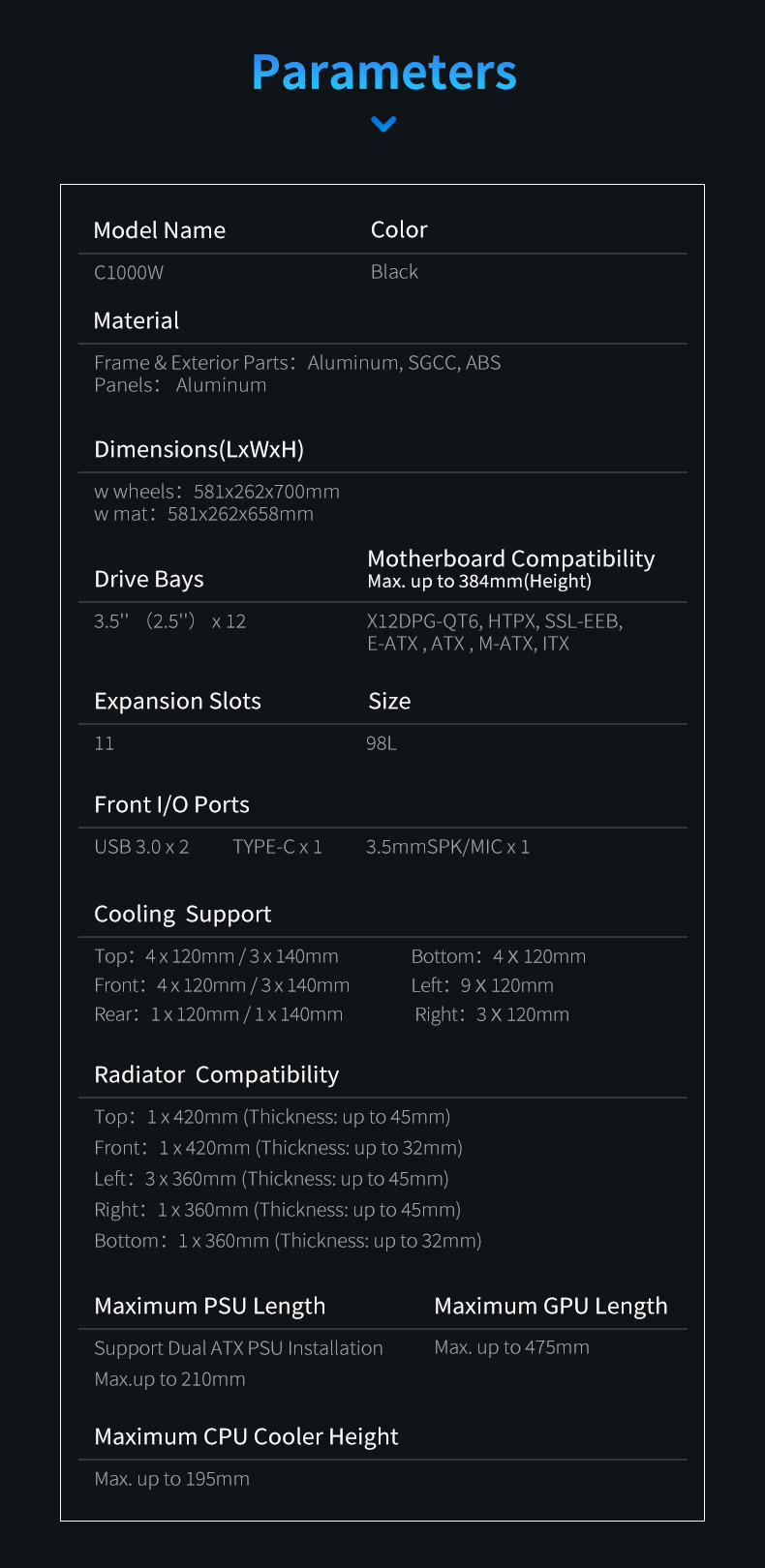Click the TYPE-C x 1 port entry
The height and width of the screenshot is (1568, 765).
278,847
